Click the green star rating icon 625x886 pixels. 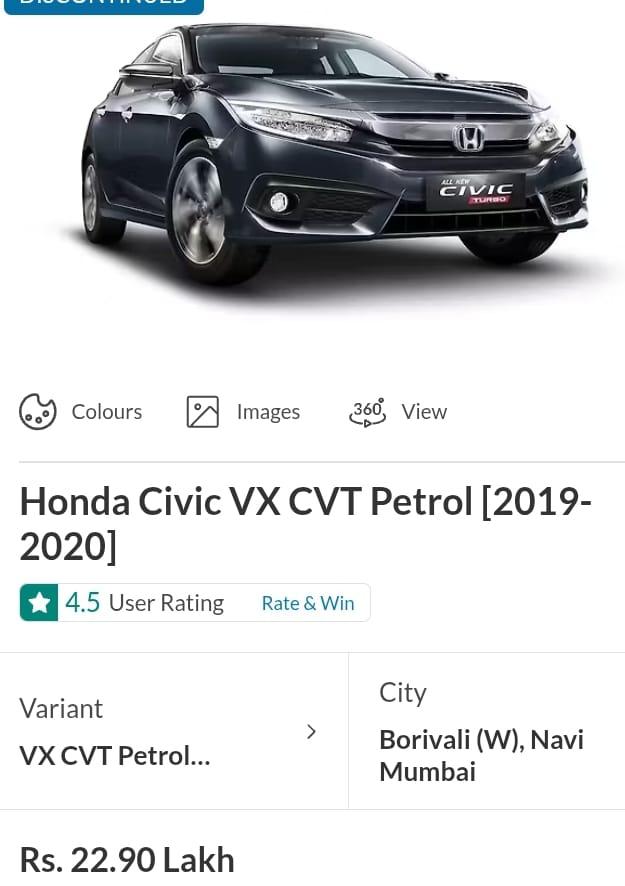(x=39, y=602)
